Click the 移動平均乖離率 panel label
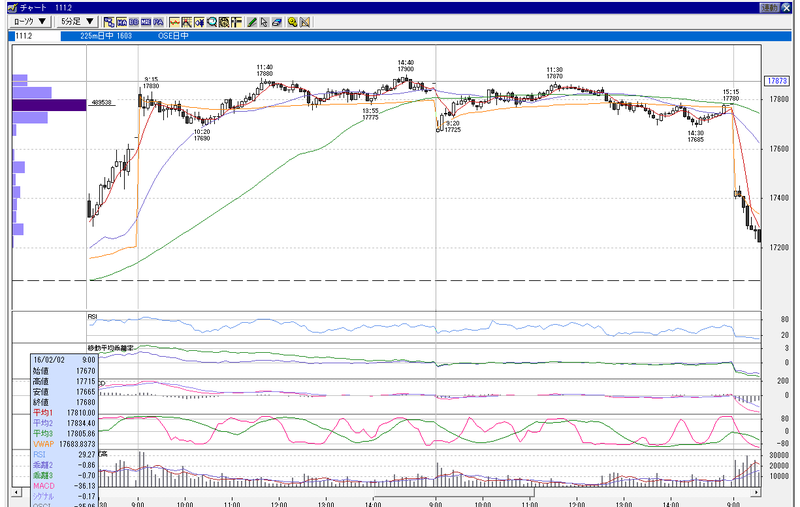This screenshot has height=507, width=800. (x=110, y=348)
